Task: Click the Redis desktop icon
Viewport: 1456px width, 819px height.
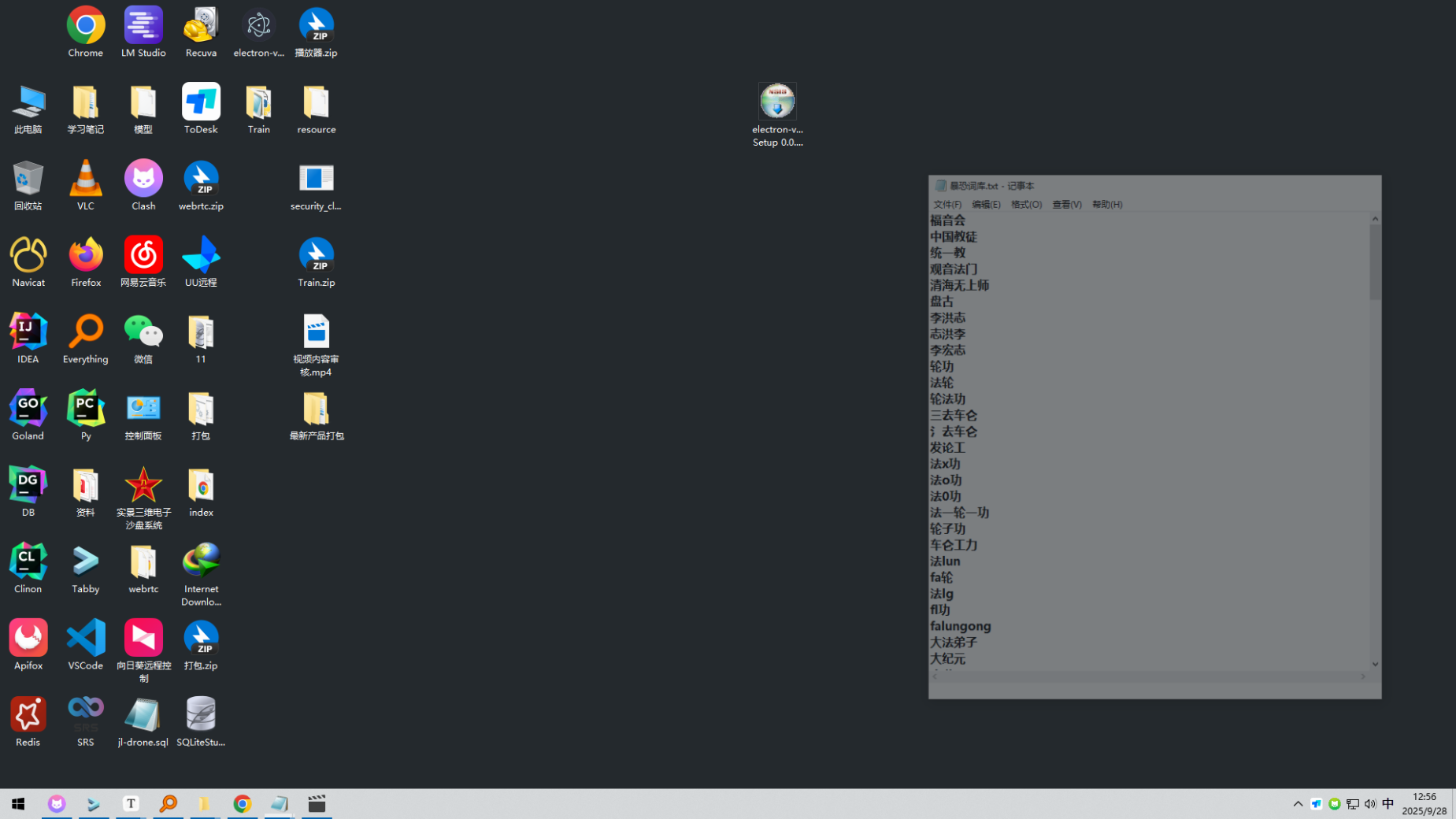Action: (x=28, y=715)
